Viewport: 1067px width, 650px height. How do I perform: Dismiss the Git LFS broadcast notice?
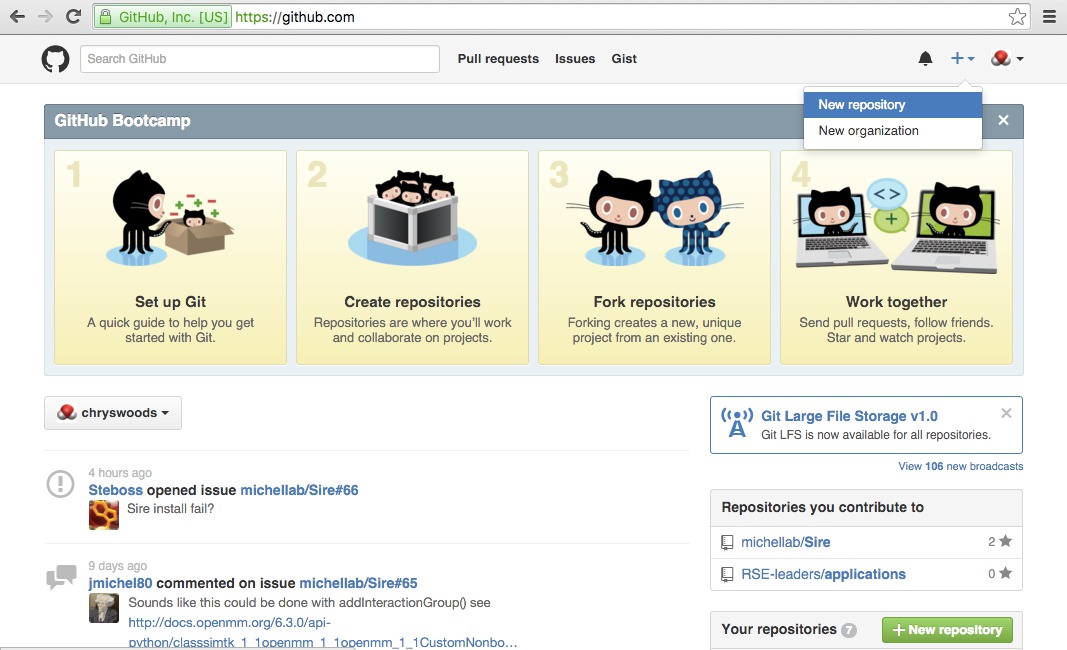pyautogui.click(x=1006, y=412)
